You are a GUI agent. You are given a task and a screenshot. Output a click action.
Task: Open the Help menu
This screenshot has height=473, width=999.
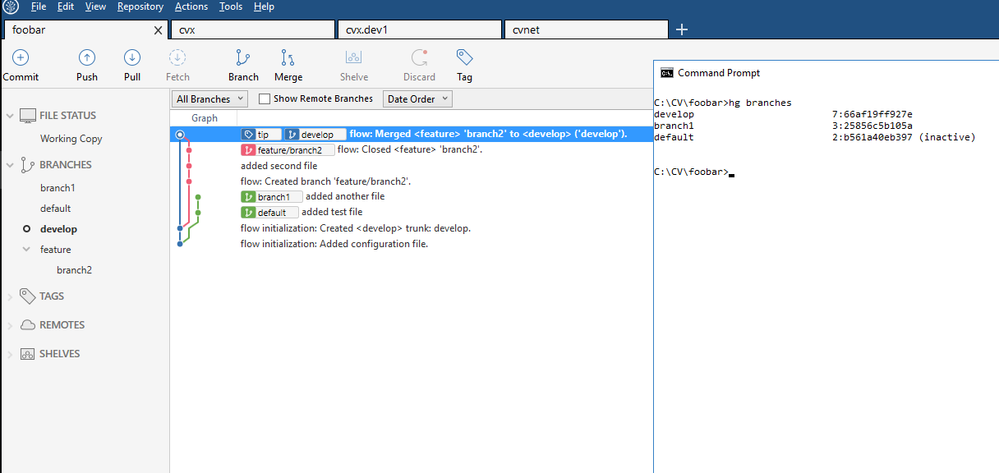click(264, 7)
